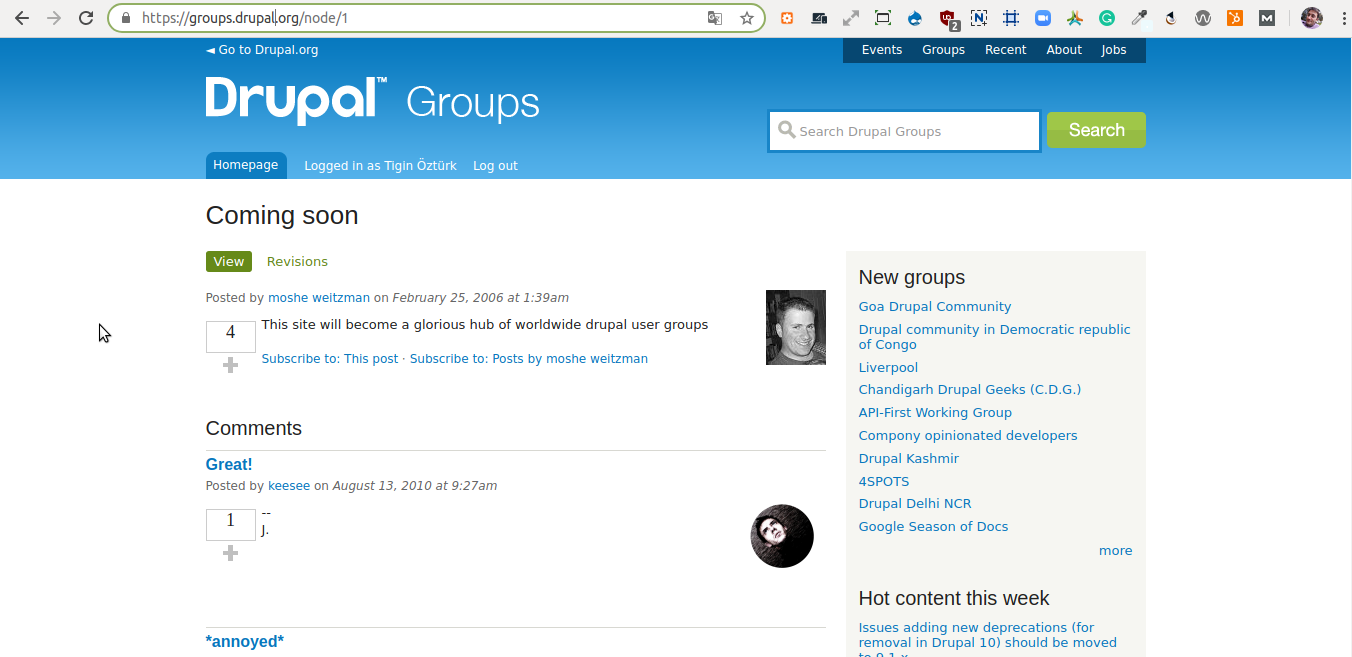Open the Drupal drop extension
This screenshot has height=657, width=1352.
pyautogui.click(x=915, y=18)
